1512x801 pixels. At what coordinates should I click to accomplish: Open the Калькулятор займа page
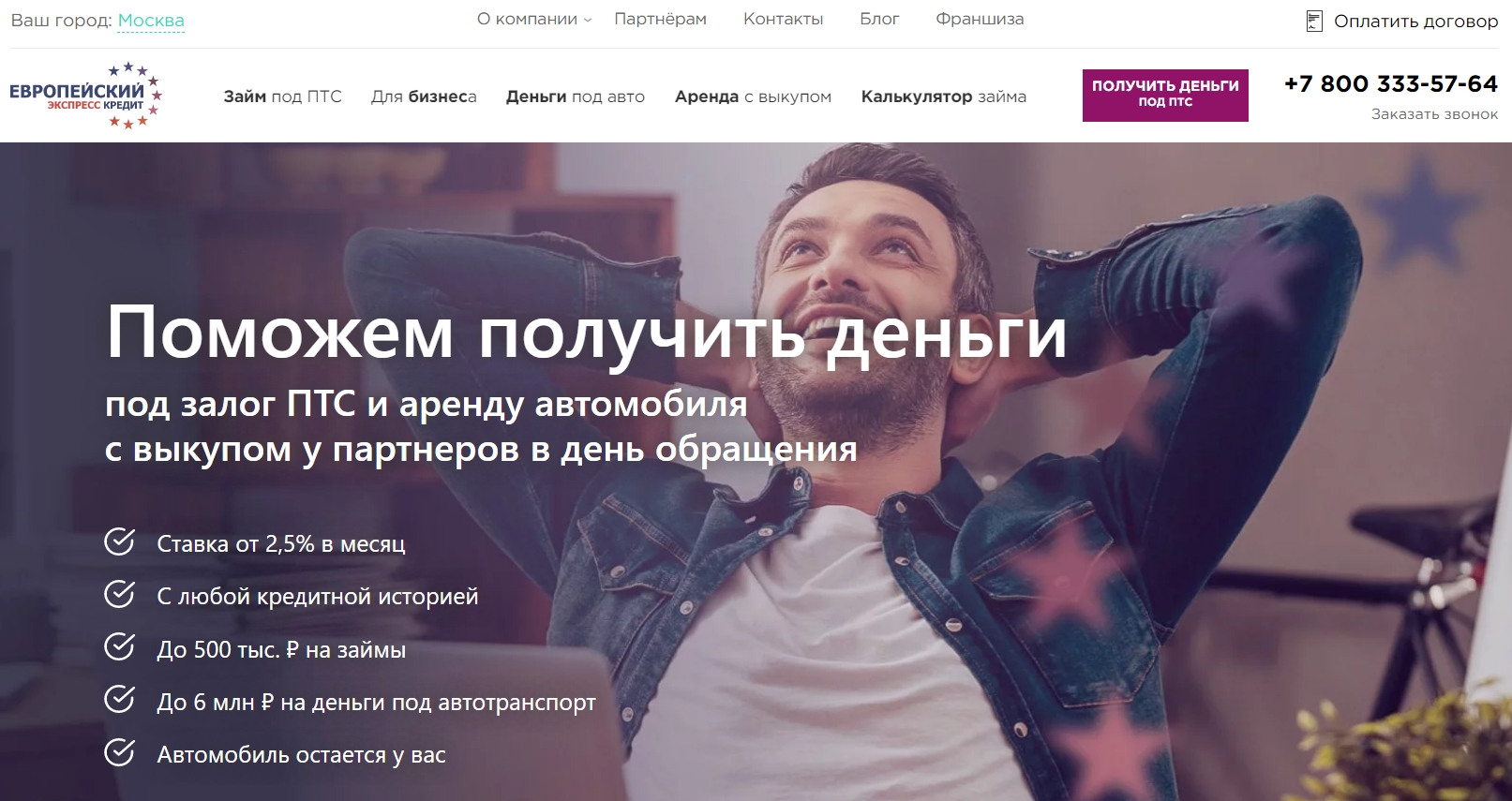click(x=944, y=96)
